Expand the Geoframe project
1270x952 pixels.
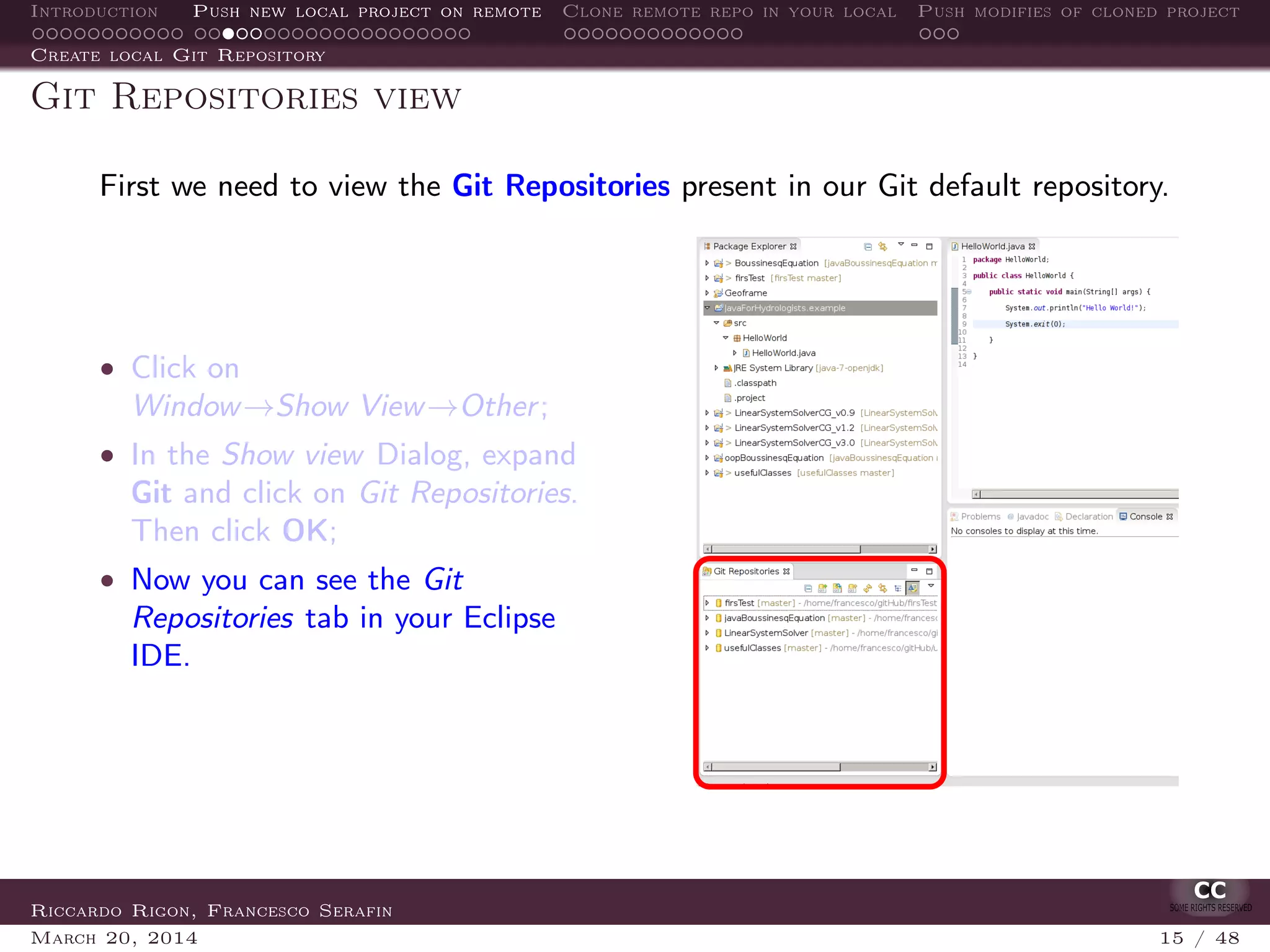coord(707,293)
